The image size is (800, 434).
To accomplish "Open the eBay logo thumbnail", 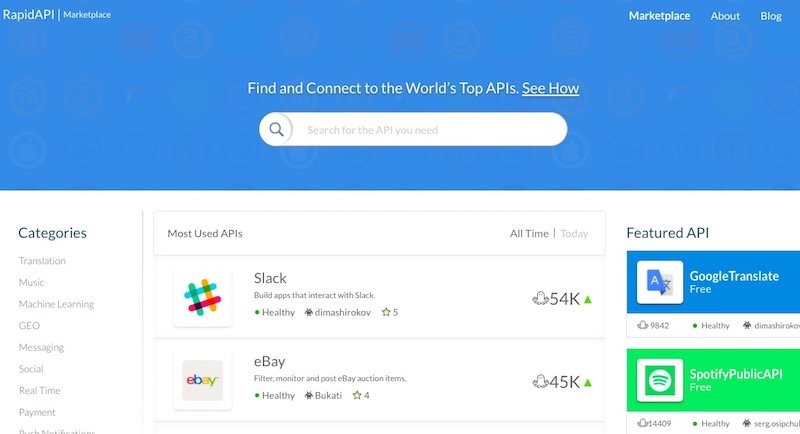I will click(202, 381).
